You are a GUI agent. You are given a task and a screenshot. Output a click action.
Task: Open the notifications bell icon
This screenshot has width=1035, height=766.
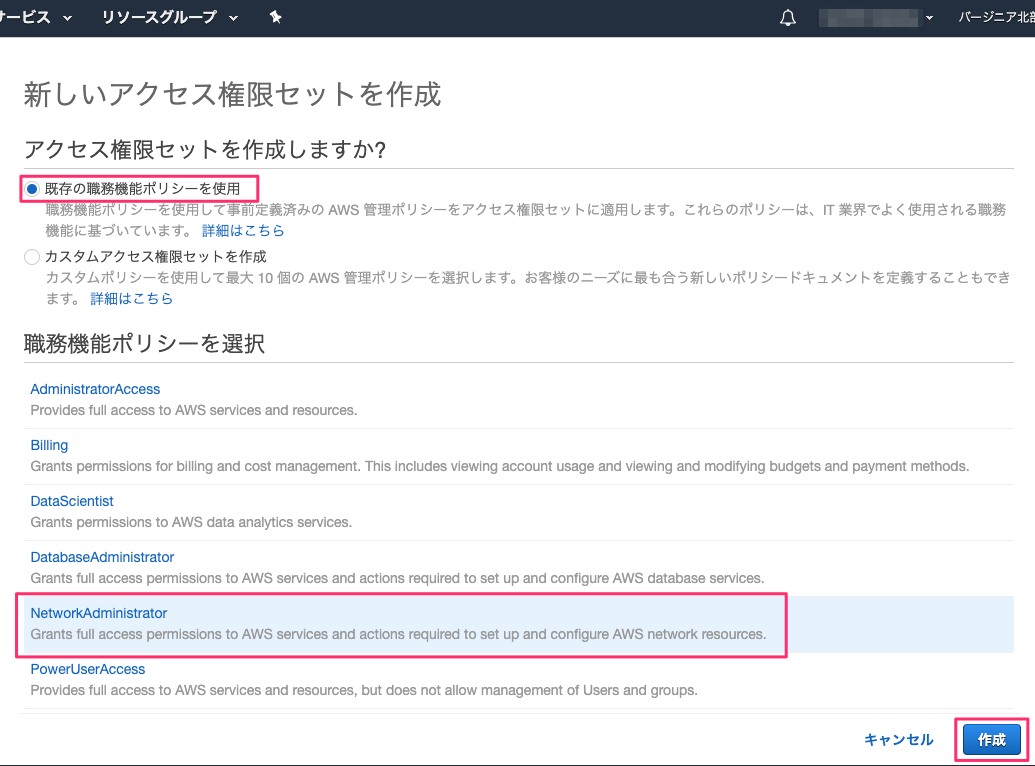click(x=787, y=17)
